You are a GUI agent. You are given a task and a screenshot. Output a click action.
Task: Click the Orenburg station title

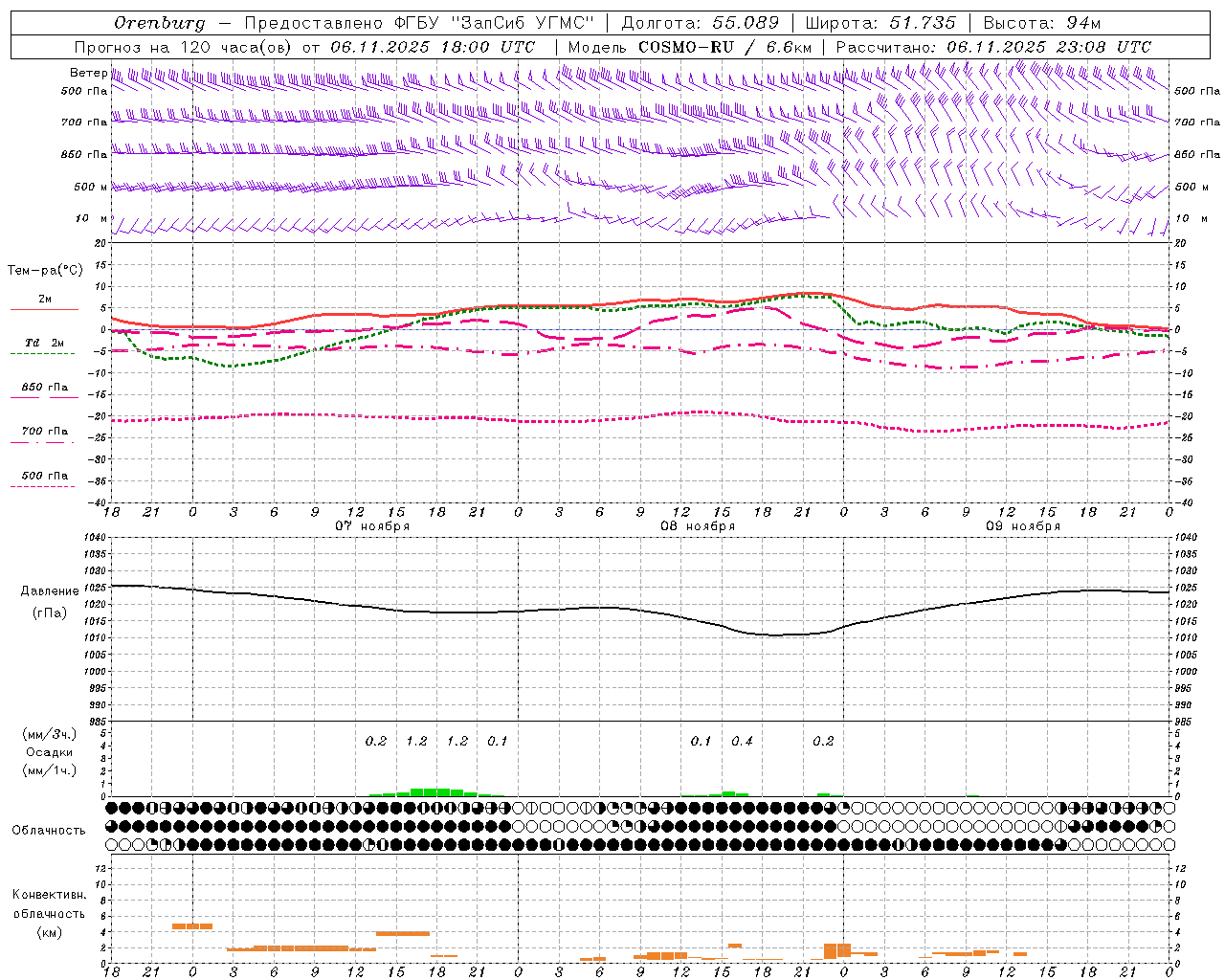click(159, 23)
